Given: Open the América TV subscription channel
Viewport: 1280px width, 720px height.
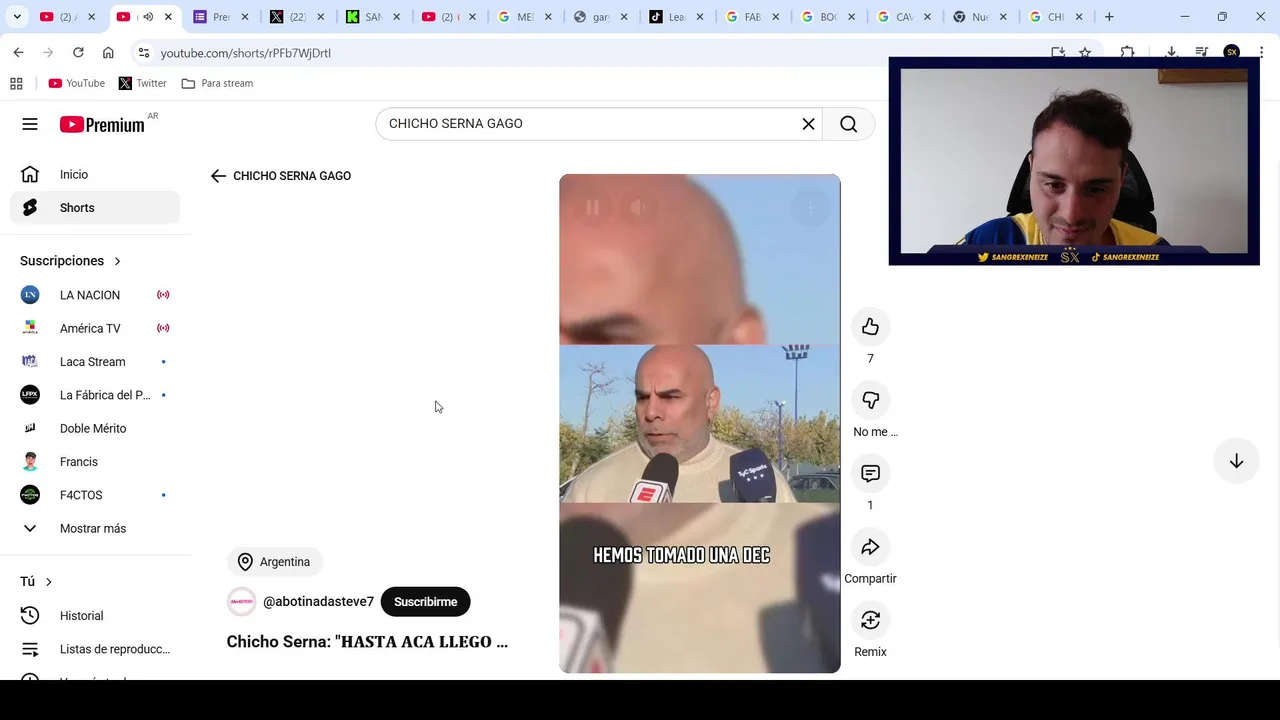Looking at the screenshot, I should (x=95, y=328).
